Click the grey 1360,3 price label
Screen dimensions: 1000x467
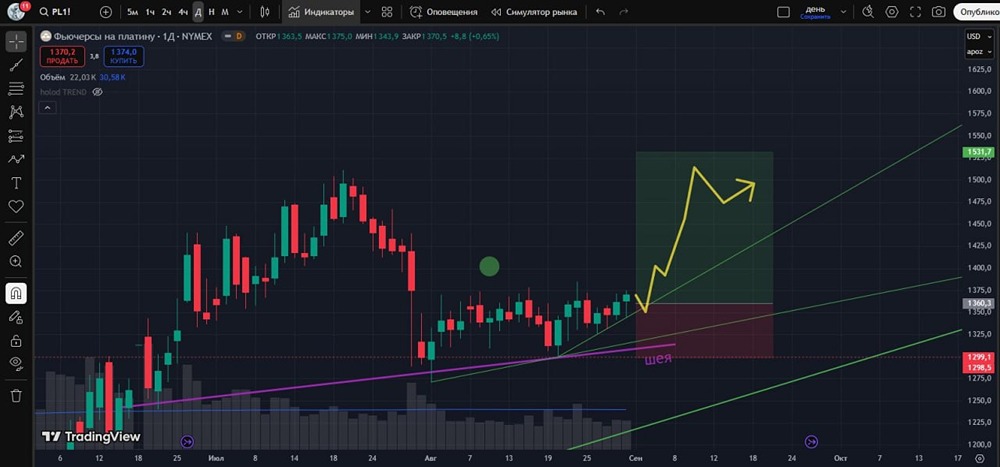(x=979, y=304)
